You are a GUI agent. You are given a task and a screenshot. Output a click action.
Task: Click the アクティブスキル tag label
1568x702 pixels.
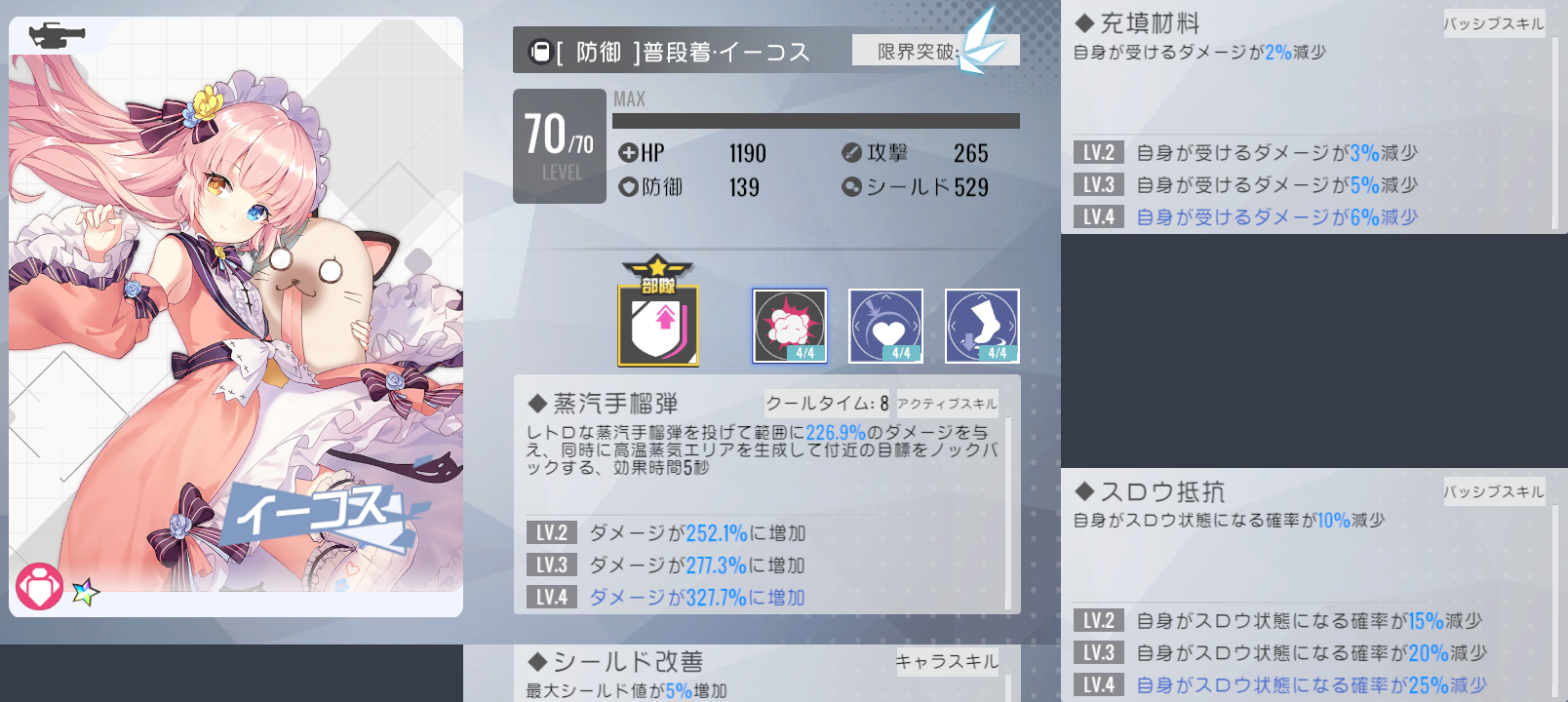point(947,404)
